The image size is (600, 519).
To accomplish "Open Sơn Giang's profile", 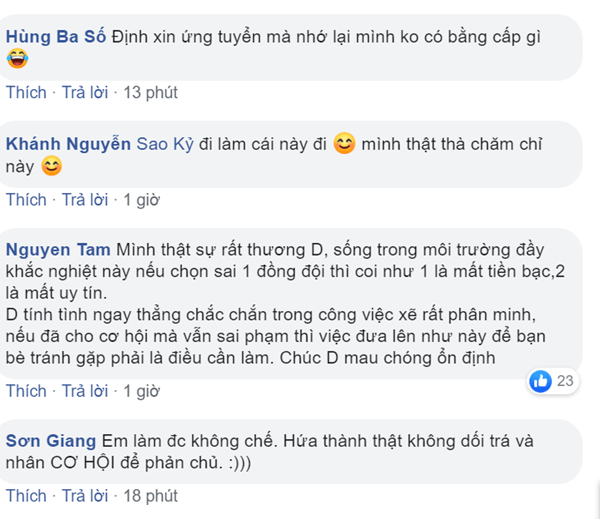I will point(50,440).
